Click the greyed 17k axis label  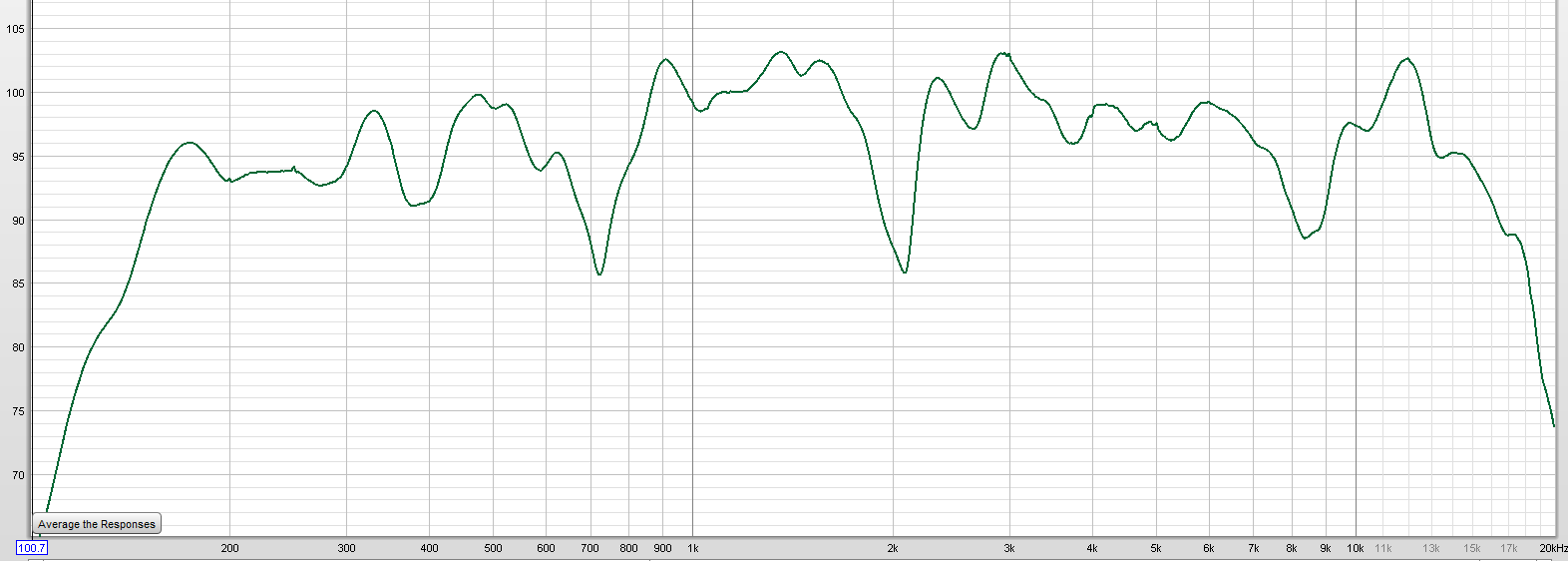click(1509, 548)
